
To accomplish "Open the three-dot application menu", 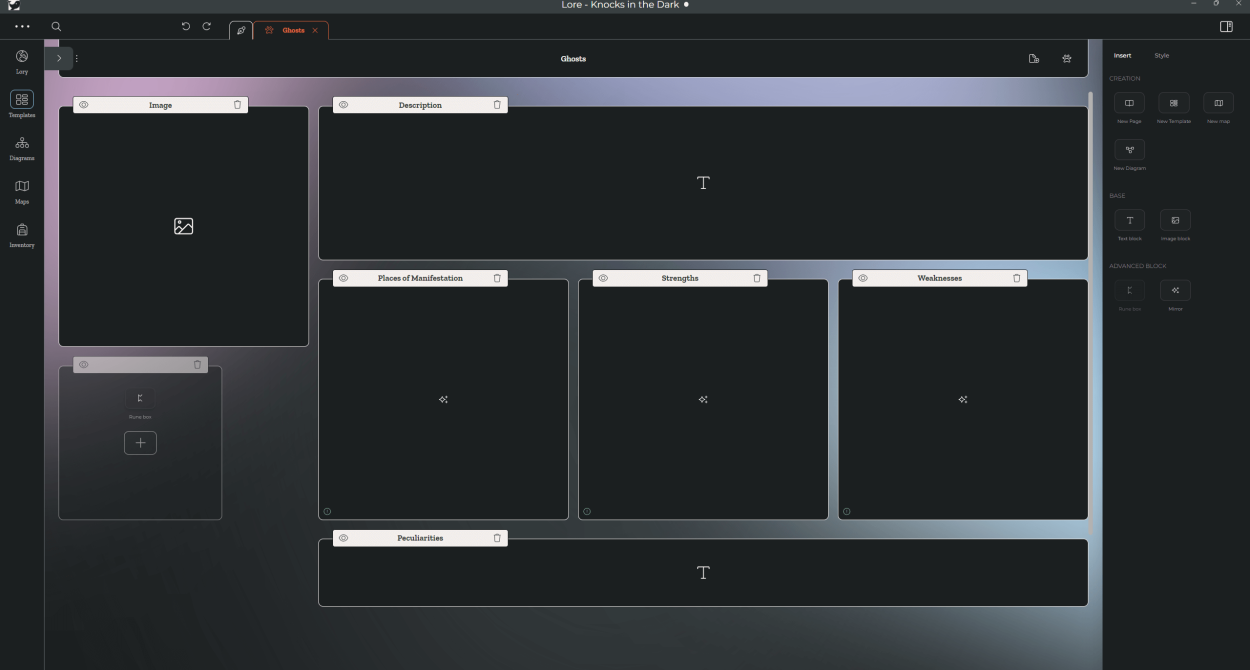I will tap(22, 27).
